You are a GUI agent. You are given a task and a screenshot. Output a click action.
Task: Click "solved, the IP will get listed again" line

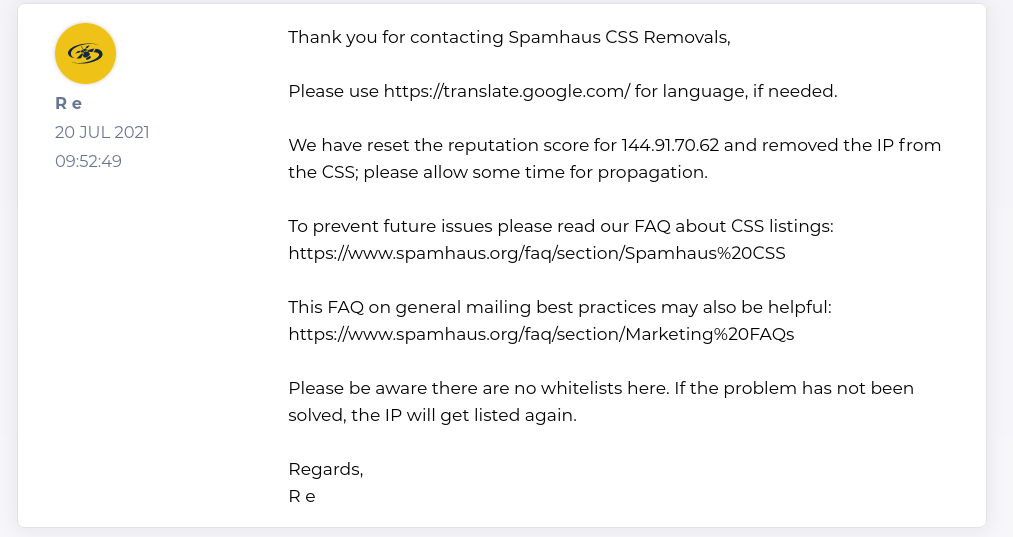click(432, 415)
